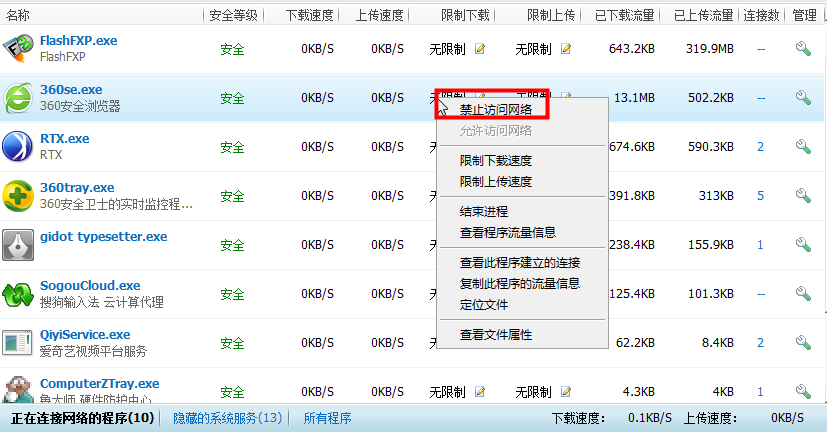Image resolution: width=827 pixels, height=432 pixels.
Task: Sort by 连接数 column header
Action: [761, 15]
